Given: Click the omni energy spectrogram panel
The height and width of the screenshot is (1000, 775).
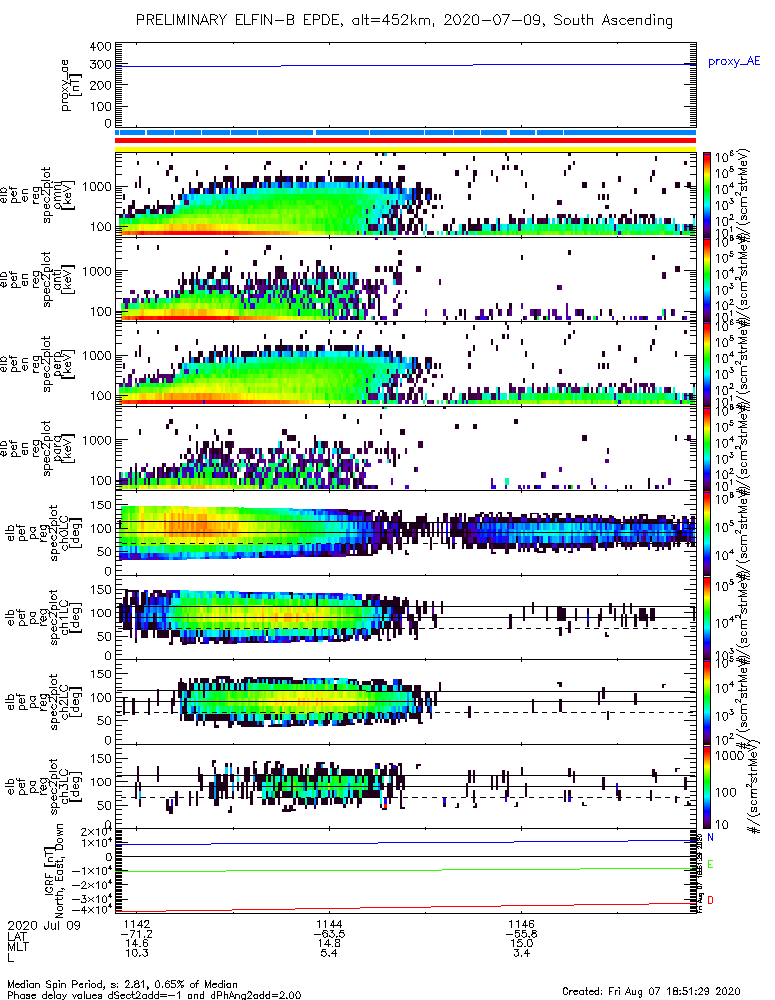Looking at the screenshot, I should coord(406,195).
